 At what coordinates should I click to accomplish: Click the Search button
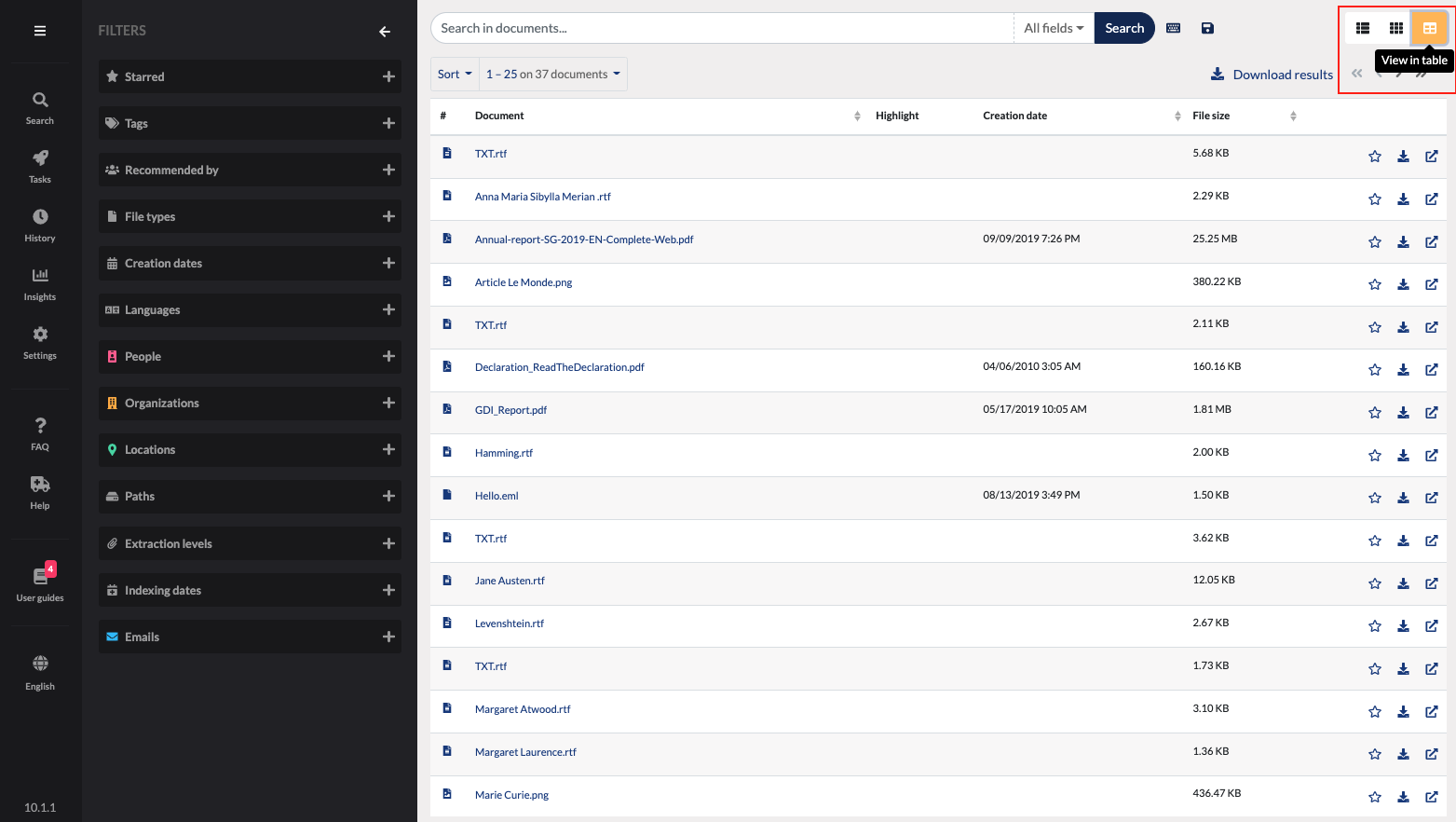pyautogui.click(x=1124, y=28)
